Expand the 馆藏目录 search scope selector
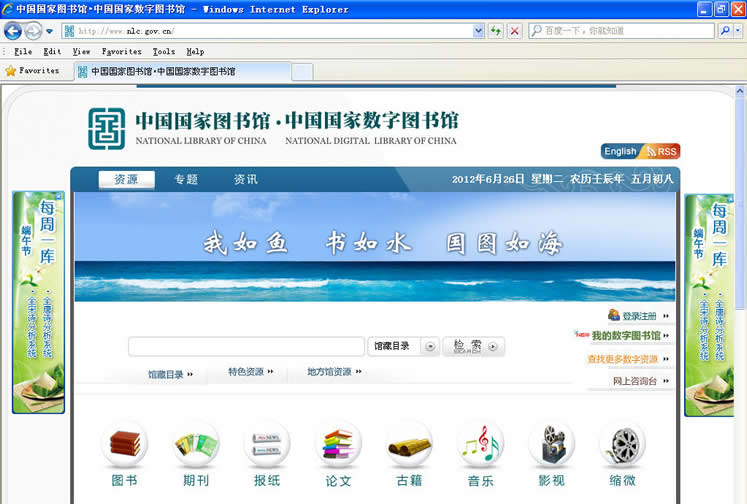 (430, 346)
